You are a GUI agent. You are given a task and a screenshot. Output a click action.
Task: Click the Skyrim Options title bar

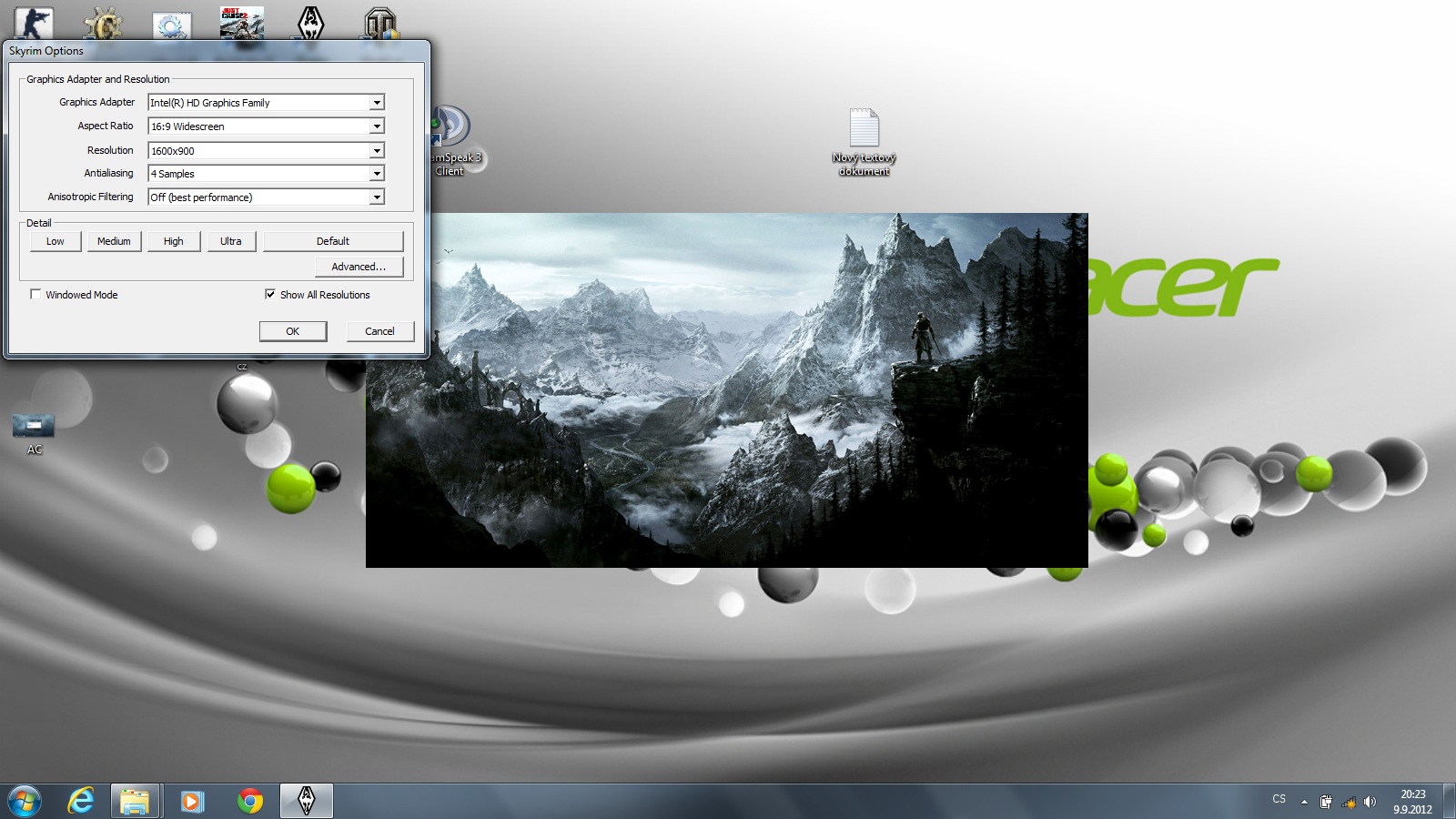pyautogui.click(x=216, y=51)
